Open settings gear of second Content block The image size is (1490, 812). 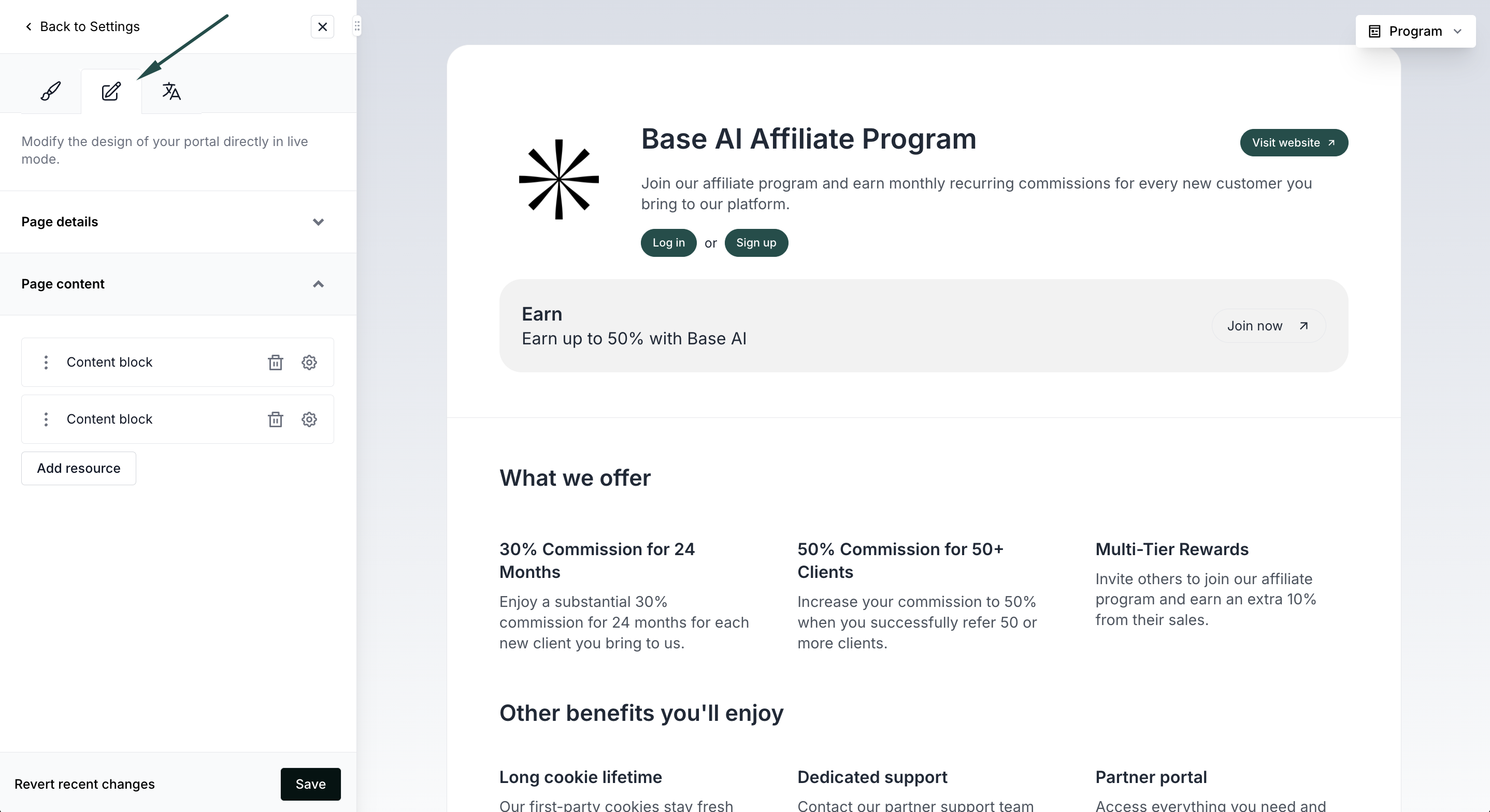click(309, 419)
